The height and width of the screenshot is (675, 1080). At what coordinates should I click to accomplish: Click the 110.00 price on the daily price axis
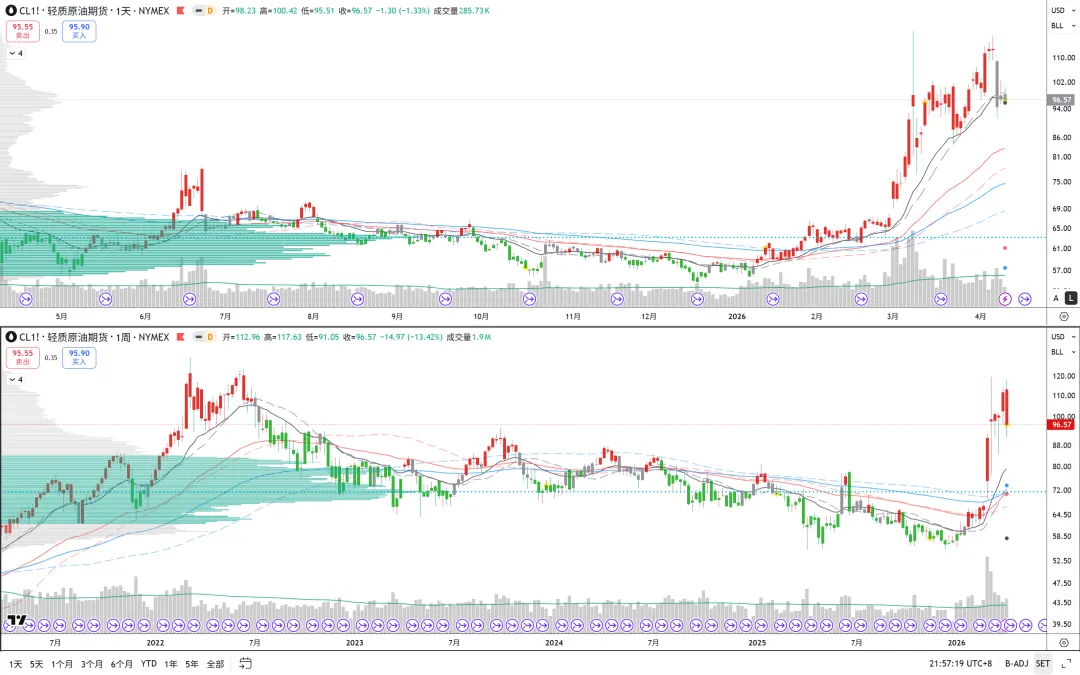(1063, 58)
